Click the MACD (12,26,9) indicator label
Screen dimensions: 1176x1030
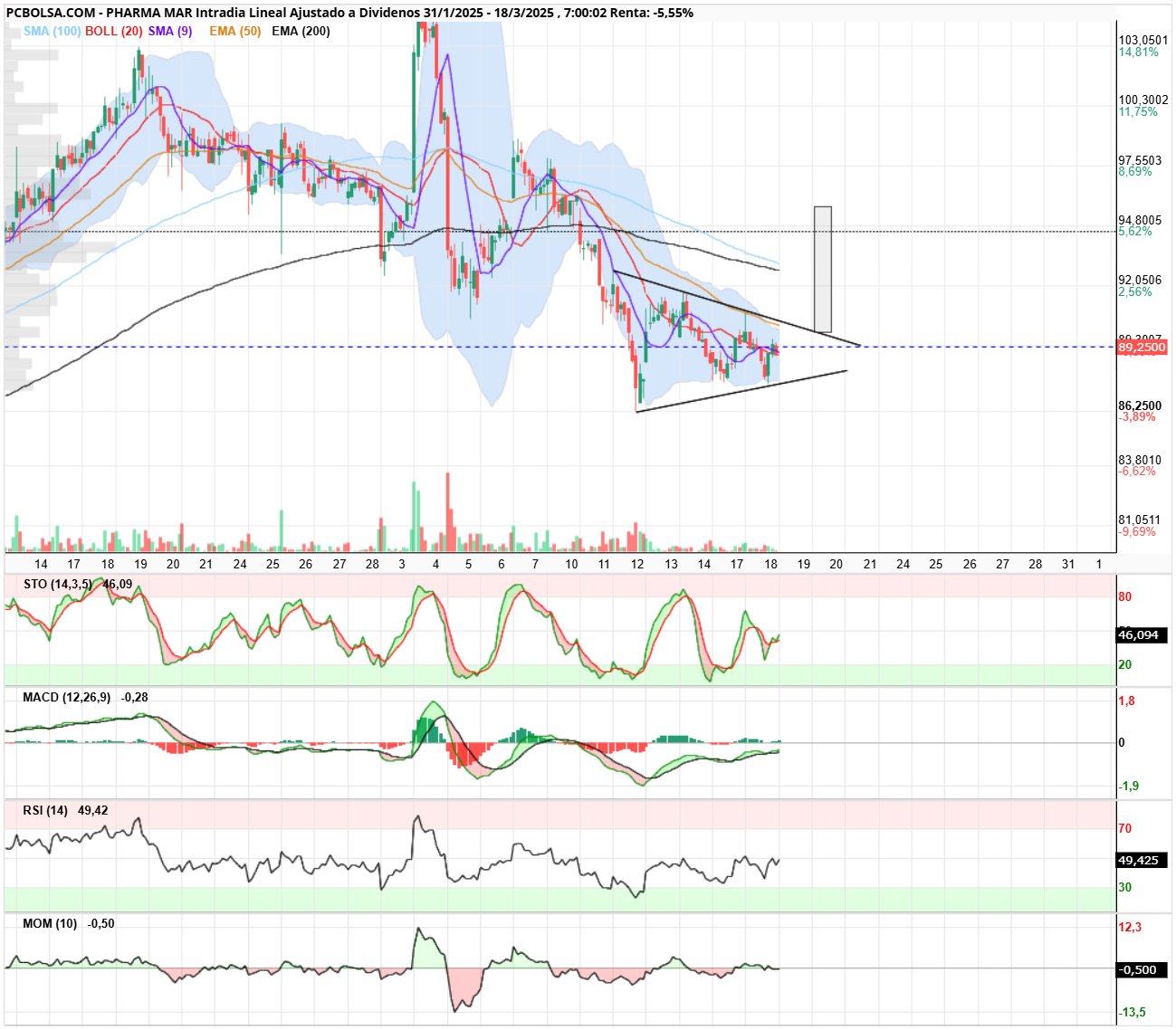(x=67, y=697)
